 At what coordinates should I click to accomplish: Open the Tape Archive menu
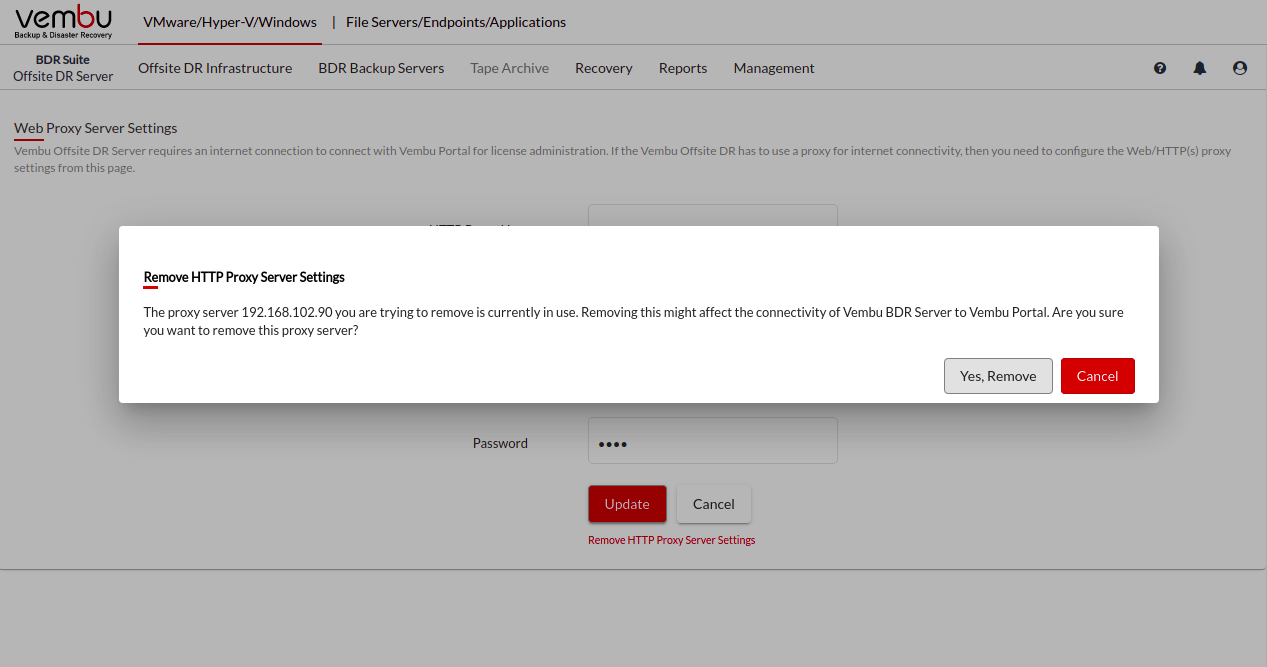coord(510,68)
